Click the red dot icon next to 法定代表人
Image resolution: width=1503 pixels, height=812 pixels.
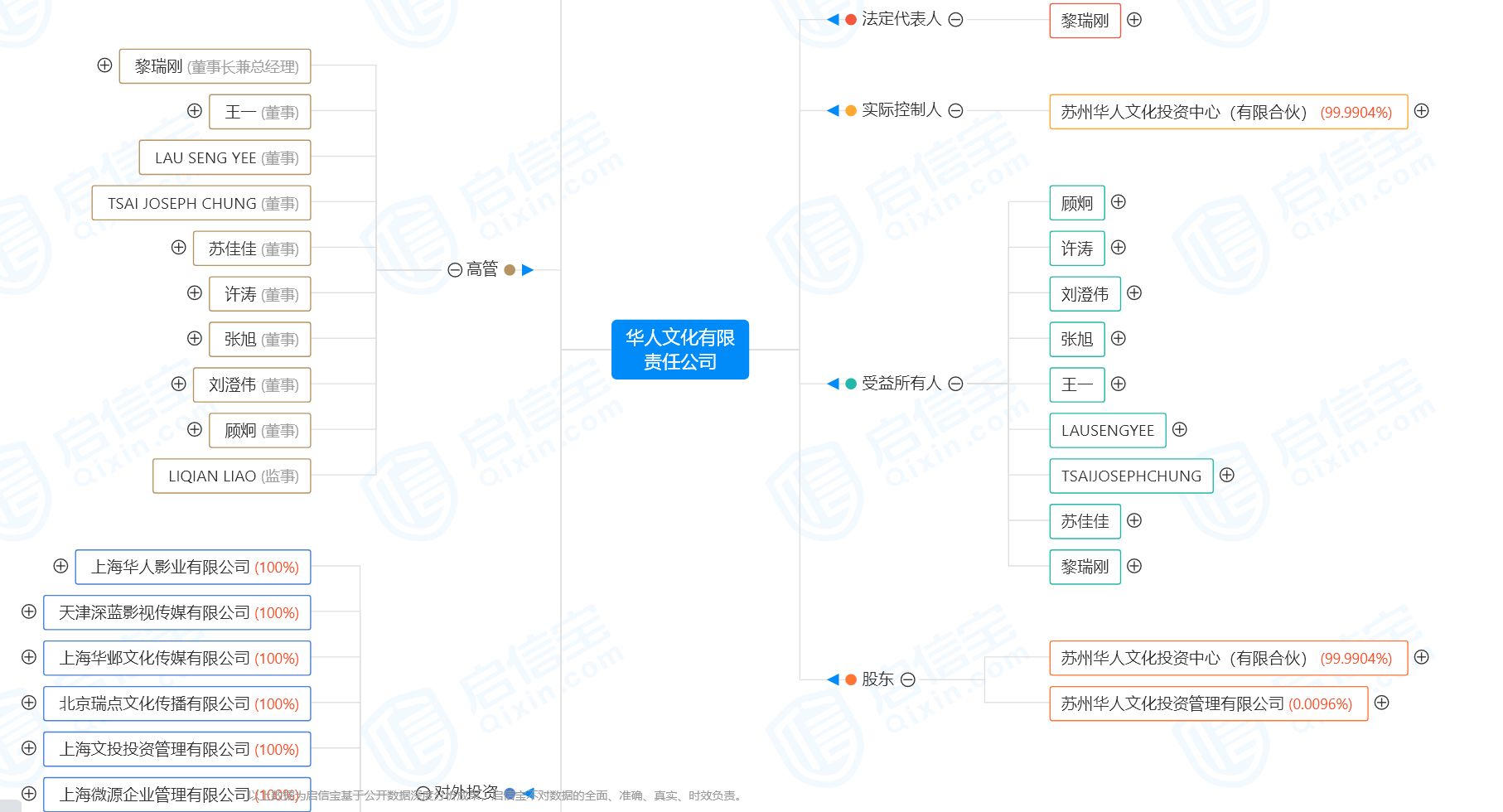(x=850, y=20)
